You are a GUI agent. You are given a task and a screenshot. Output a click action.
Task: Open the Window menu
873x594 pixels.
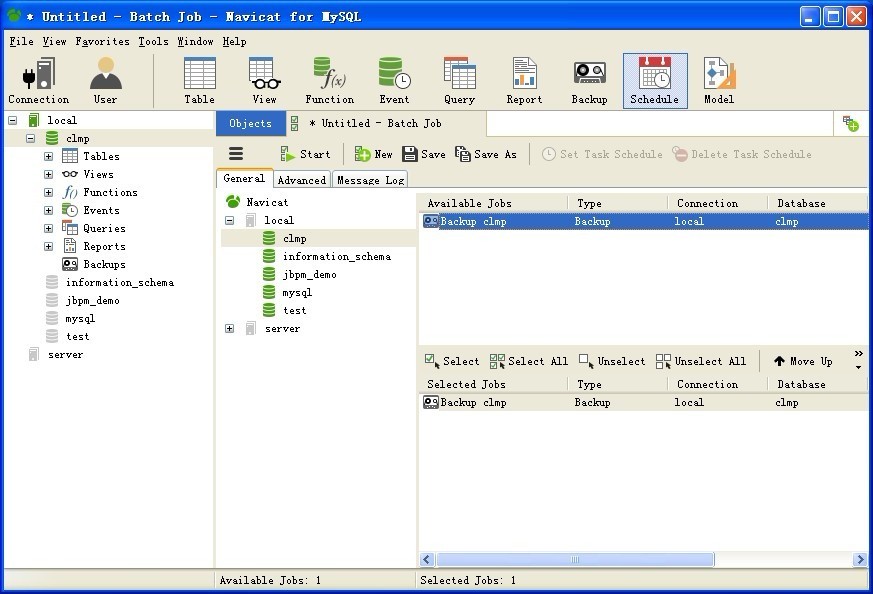coord(195,41)
